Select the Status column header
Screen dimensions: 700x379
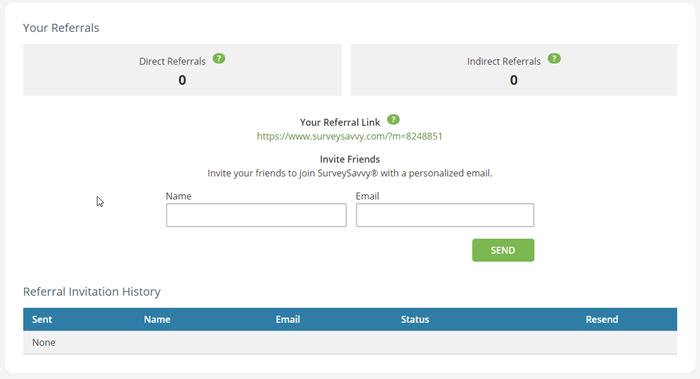(415, 319)
